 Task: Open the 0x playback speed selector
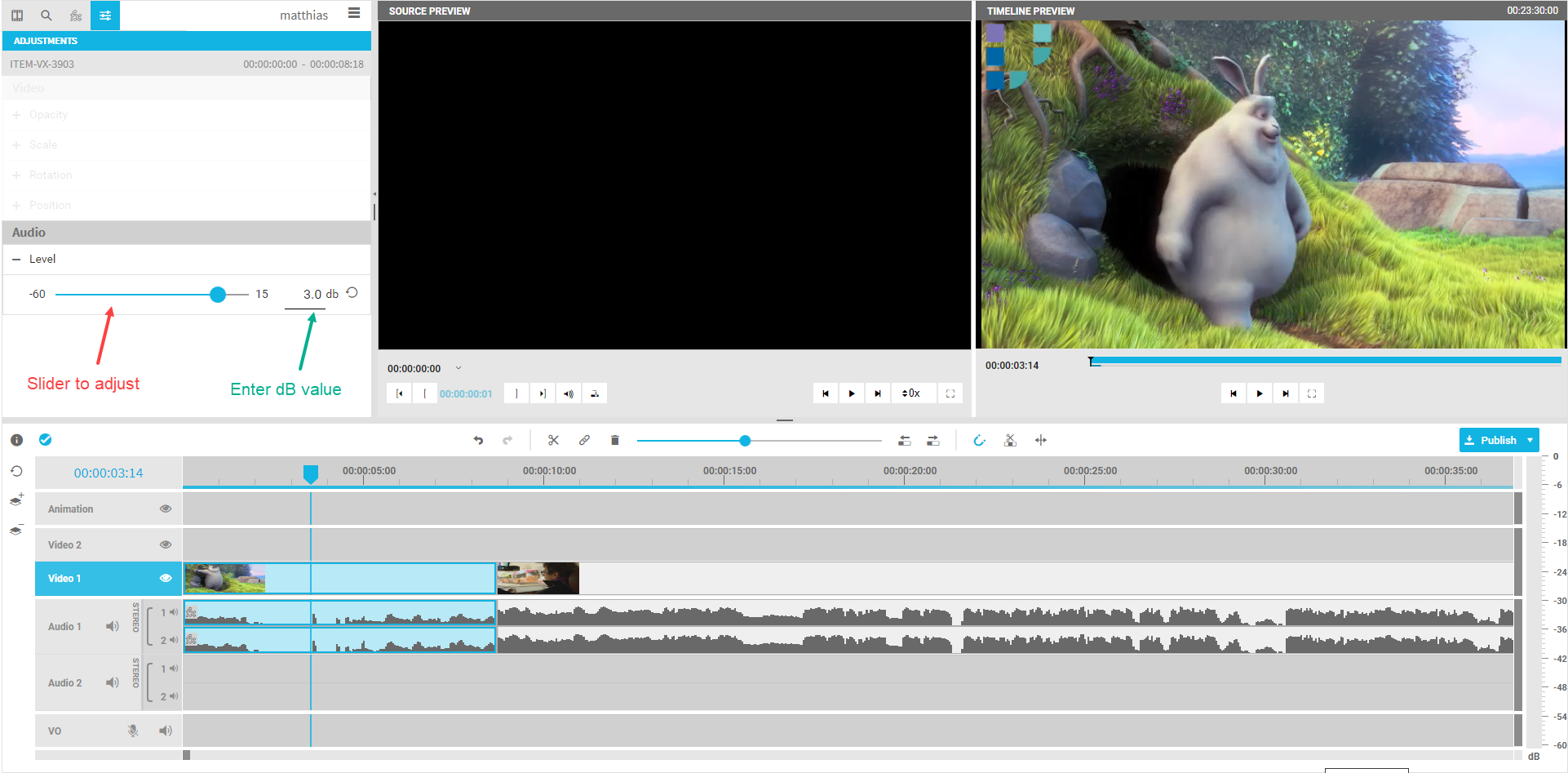click(x=912, y=393)
